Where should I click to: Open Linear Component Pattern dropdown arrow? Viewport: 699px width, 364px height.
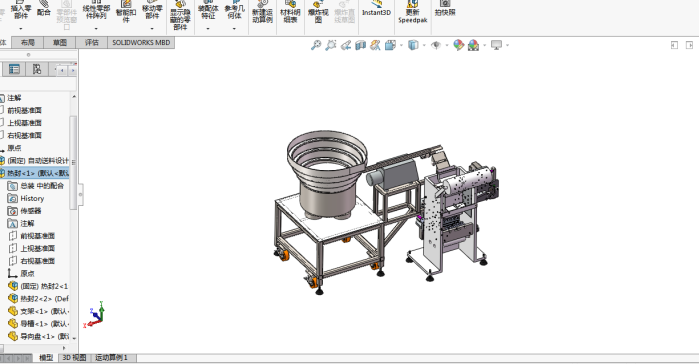click(x=96, y=29)
